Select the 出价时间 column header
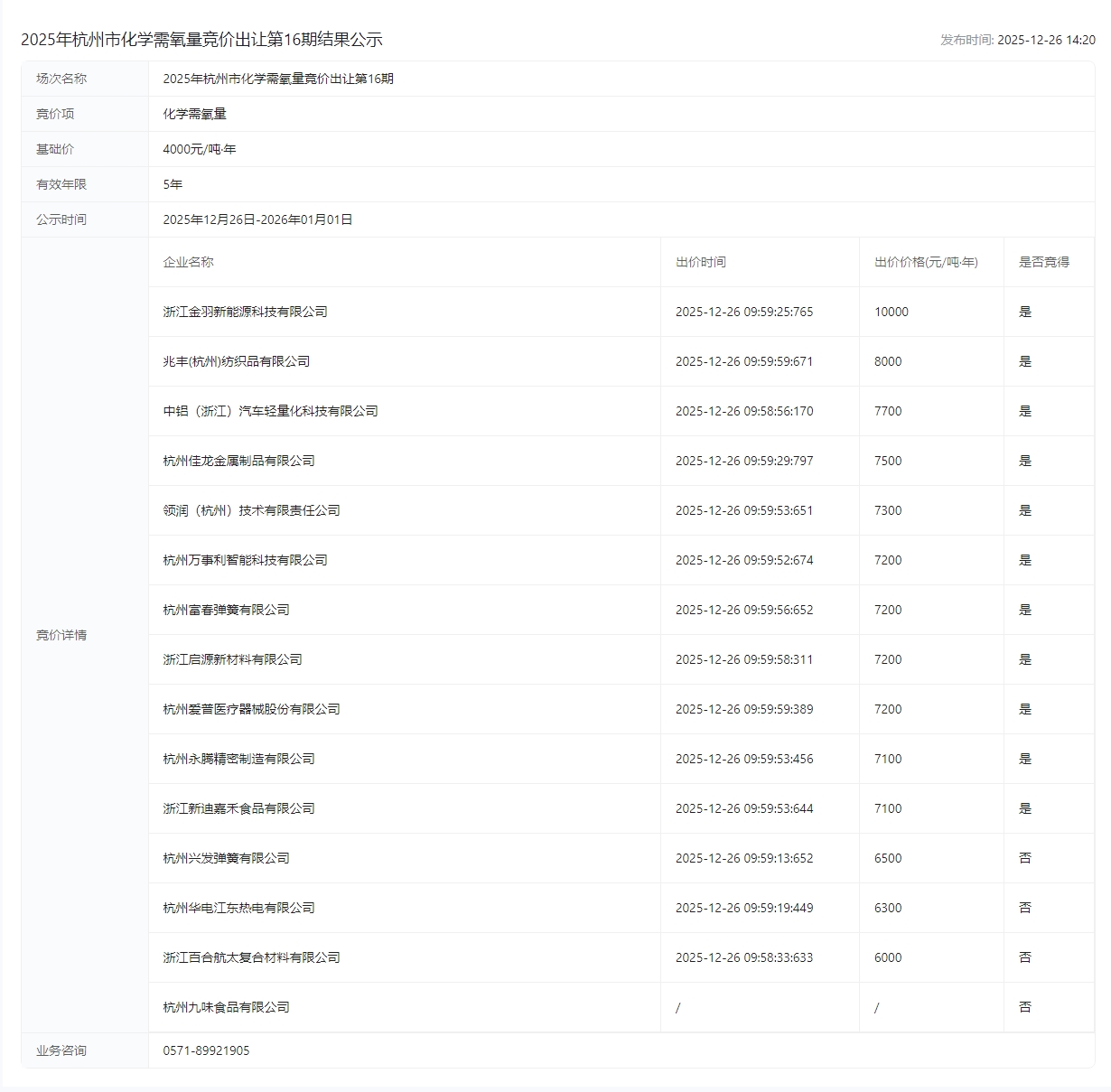 700,262
